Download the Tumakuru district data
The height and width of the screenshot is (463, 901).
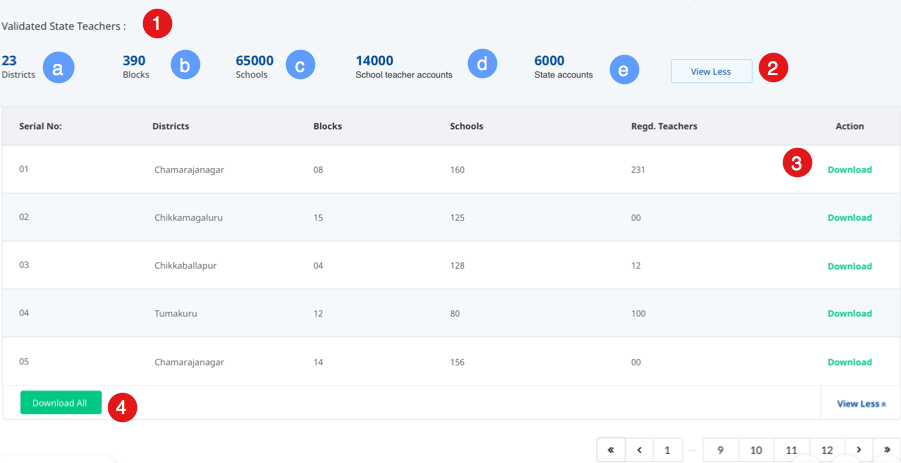(x=849, y=314)
